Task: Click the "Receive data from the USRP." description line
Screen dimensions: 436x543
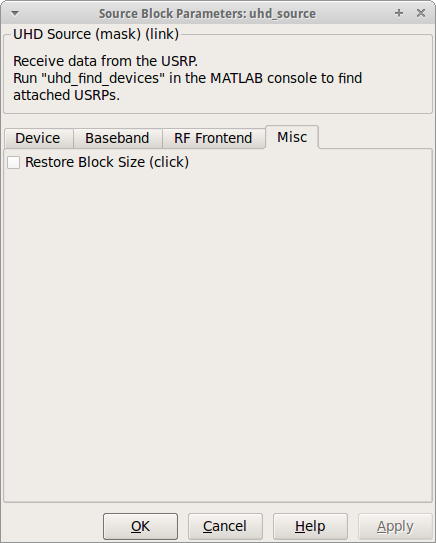Action: tap(105, 61)
